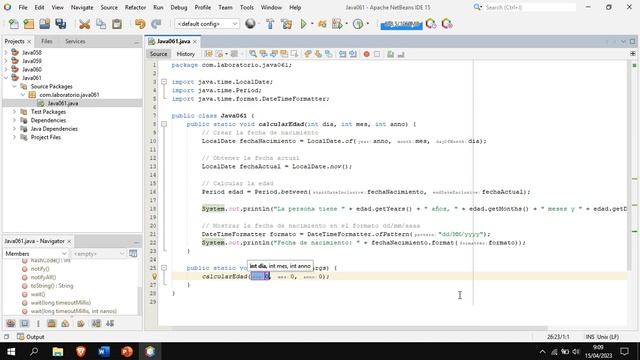
Task: Open the Output window button
Action: pos(31,337)
